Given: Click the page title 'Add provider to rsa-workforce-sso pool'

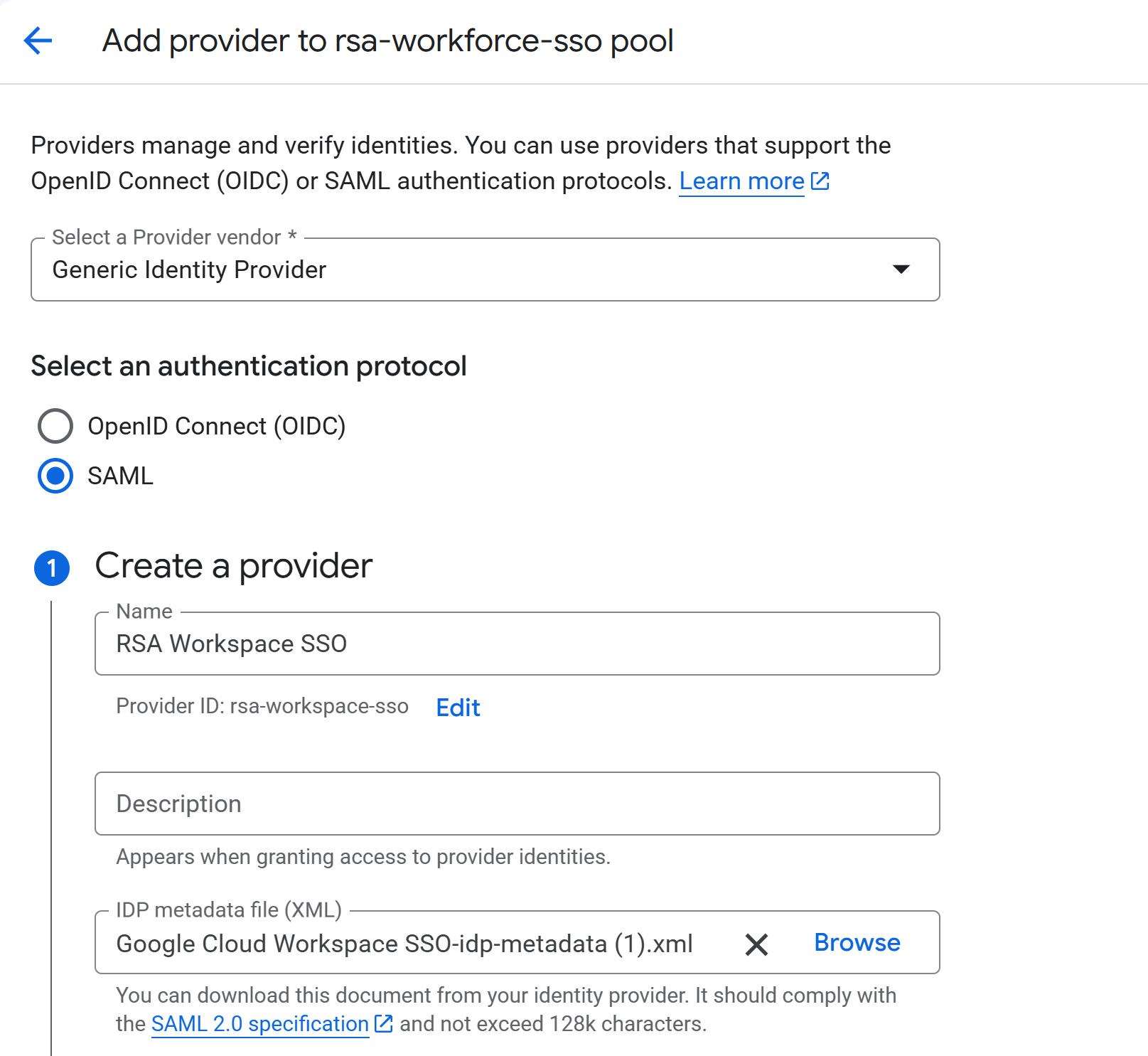Looking at the screenshot, I should [388, 41].
